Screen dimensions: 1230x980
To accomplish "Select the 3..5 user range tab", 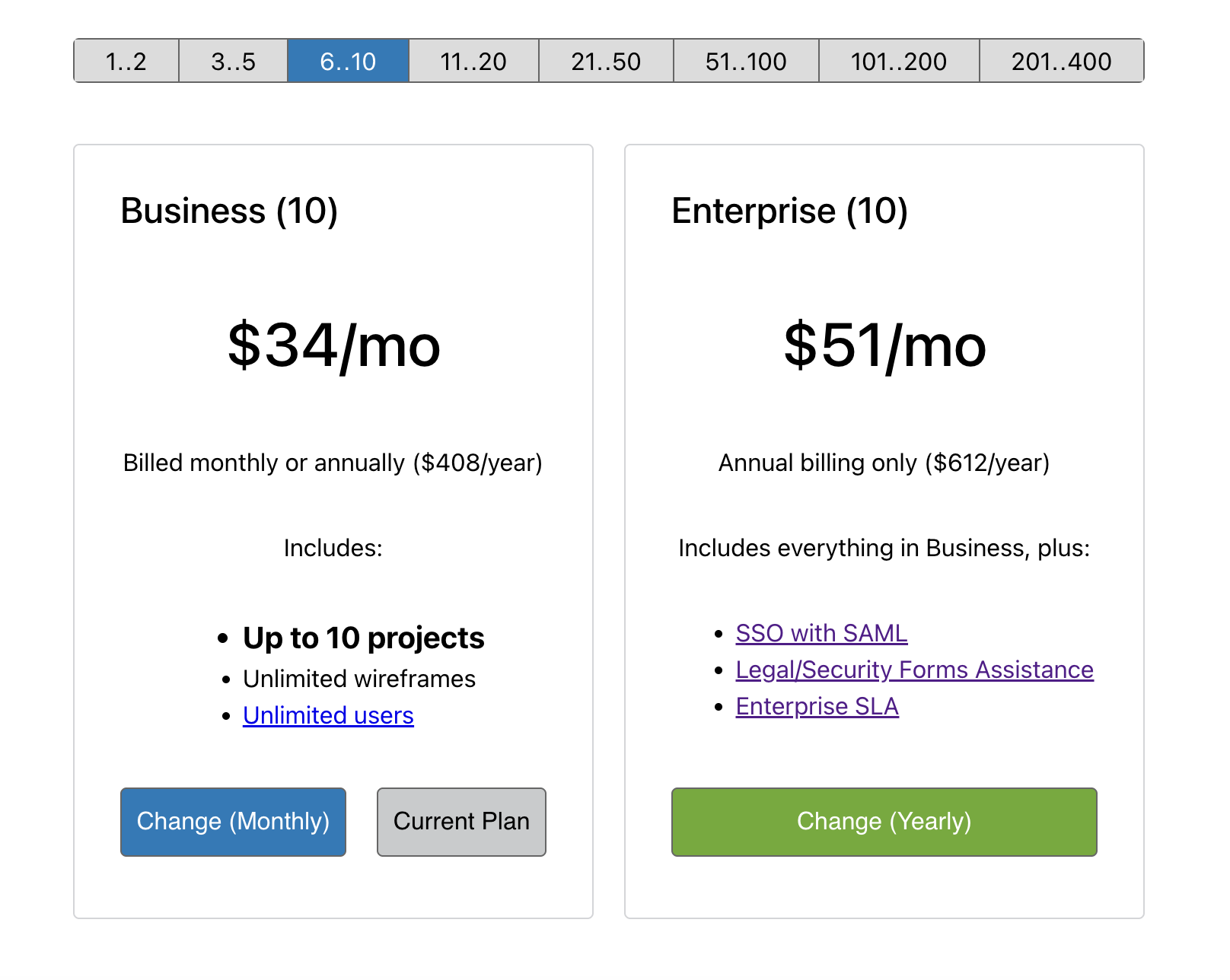I will 232,61.
